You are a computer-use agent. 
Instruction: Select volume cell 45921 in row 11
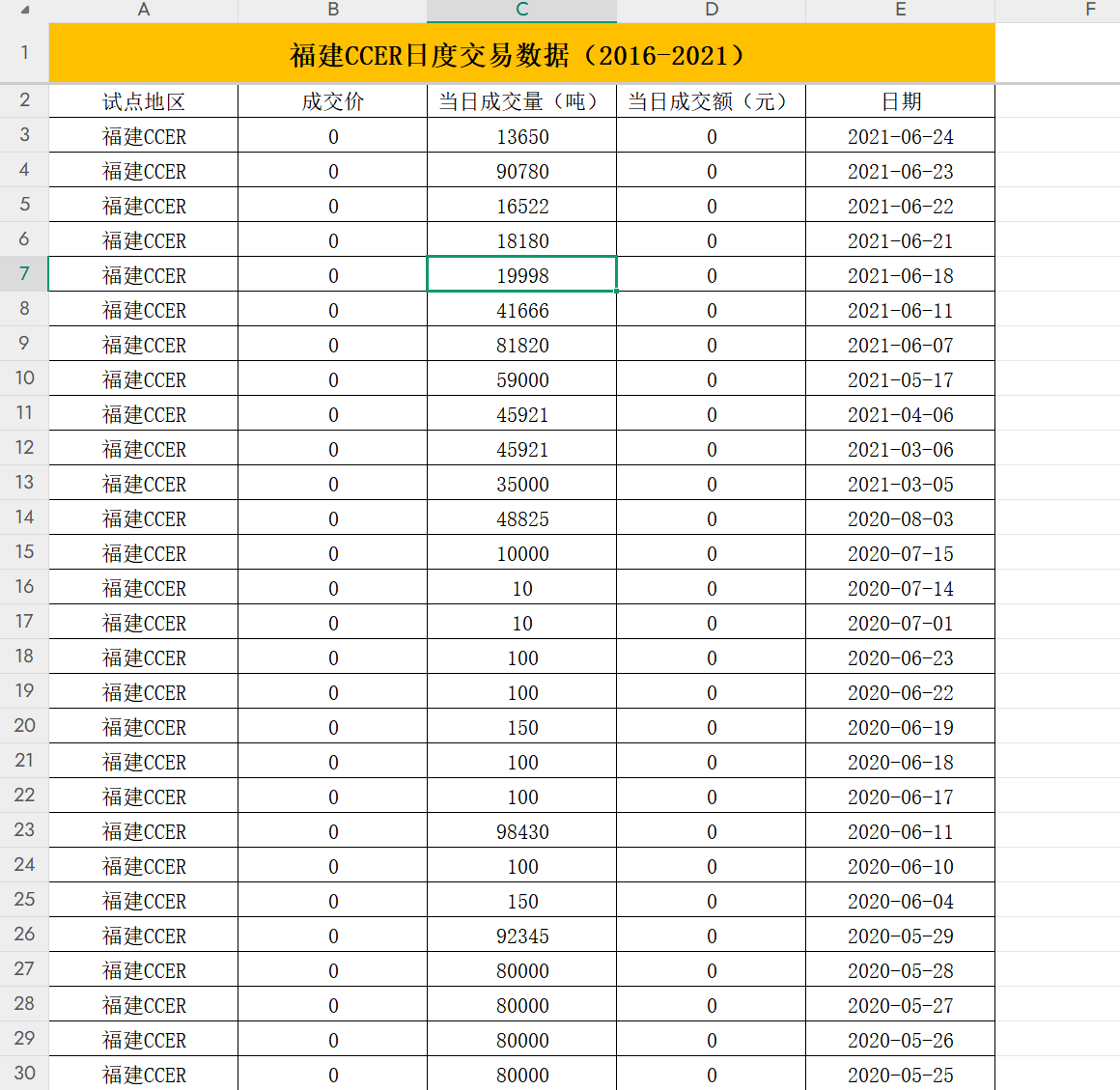tap(521, 414)
